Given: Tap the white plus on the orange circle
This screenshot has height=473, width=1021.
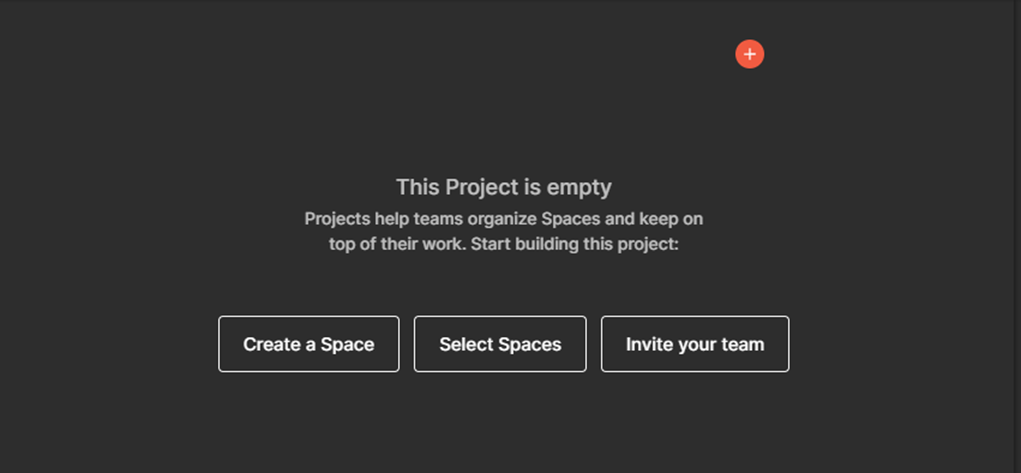Looking at the screenshot, I should click(749, 54).
